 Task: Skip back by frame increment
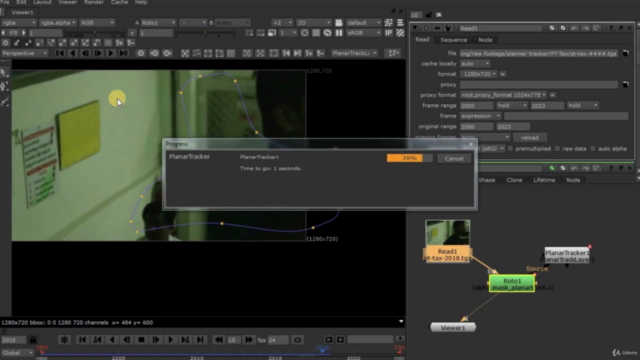[219, 340]
